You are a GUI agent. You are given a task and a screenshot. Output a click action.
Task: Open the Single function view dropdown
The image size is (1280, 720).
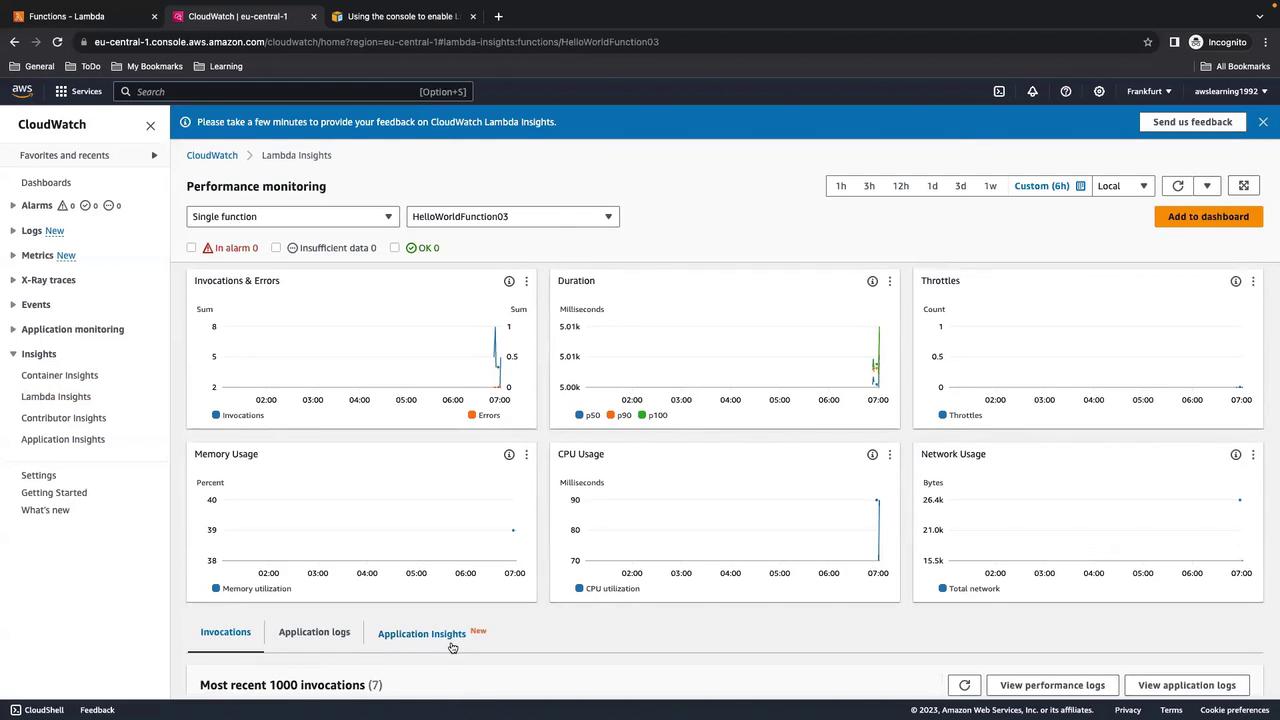point(293,217)
